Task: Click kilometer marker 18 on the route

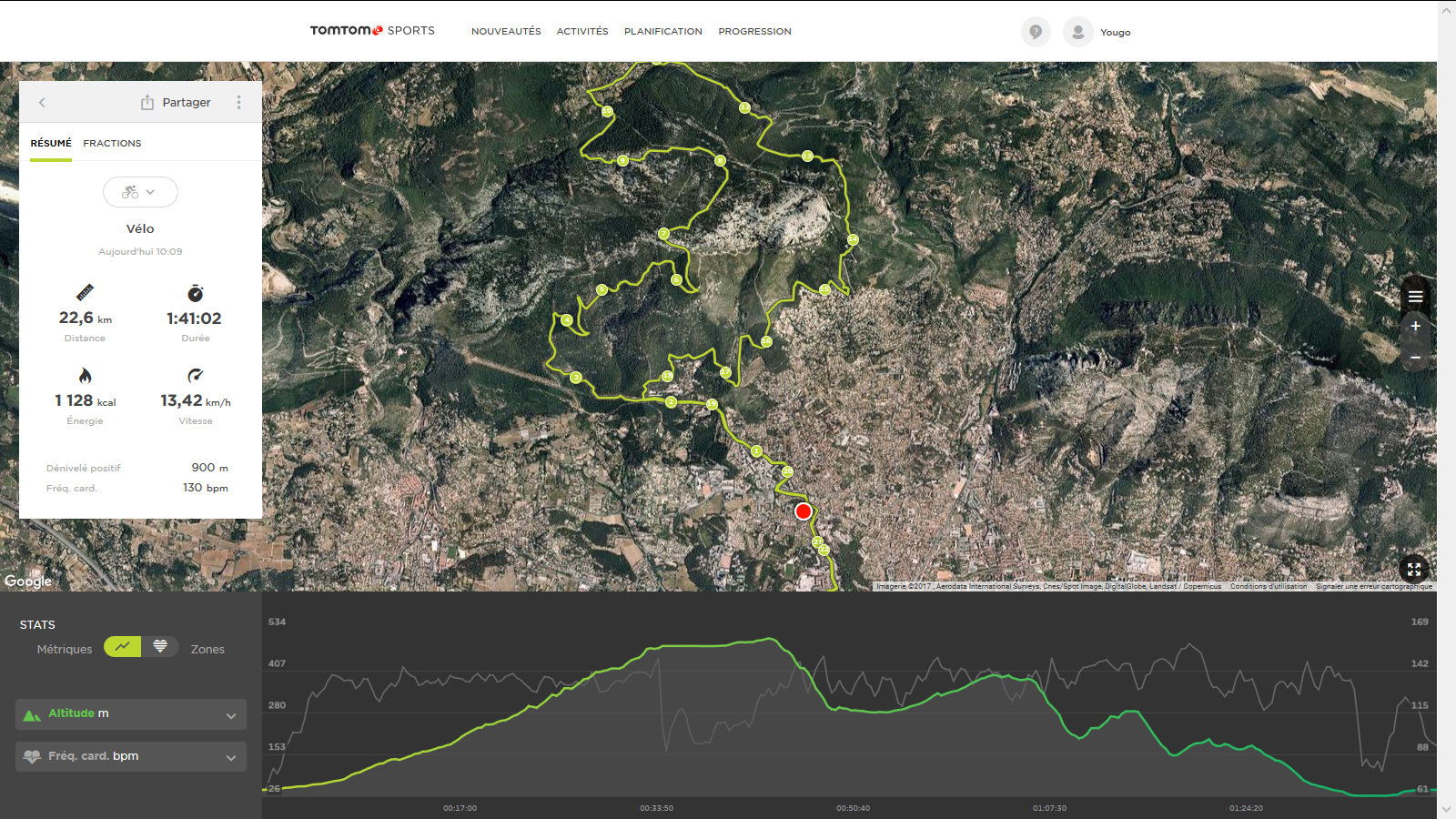Action: 667,376
